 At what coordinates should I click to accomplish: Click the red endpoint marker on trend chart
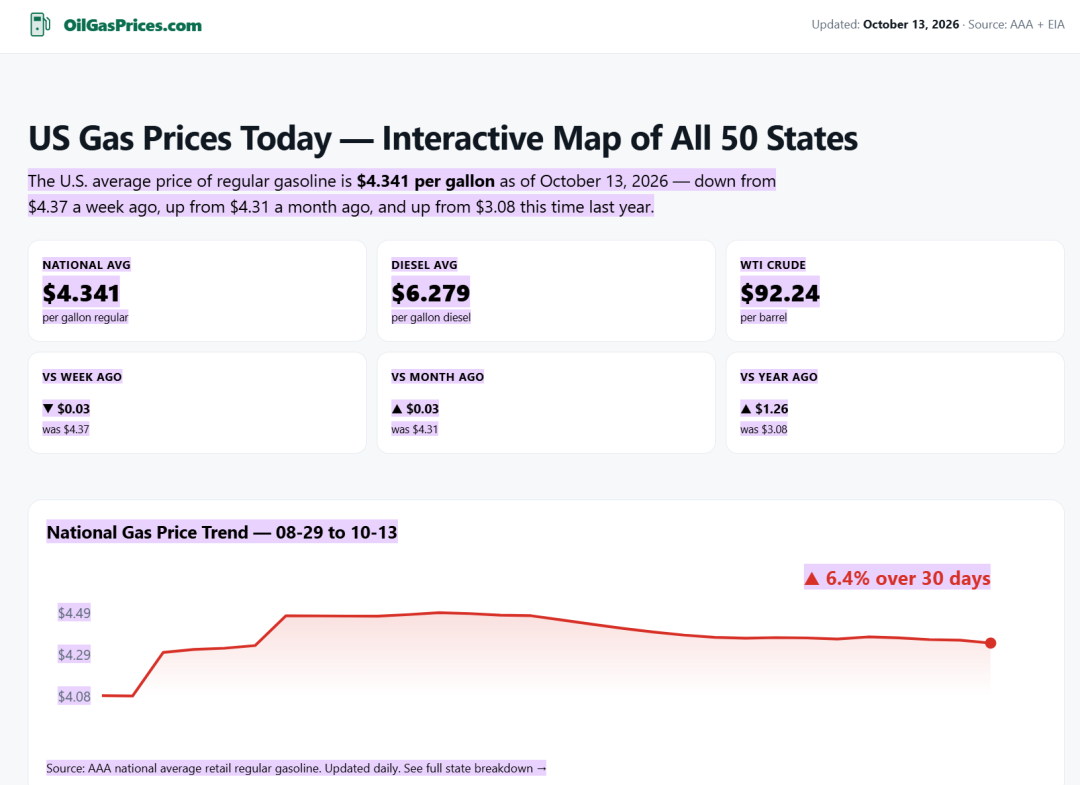point(990,642)
